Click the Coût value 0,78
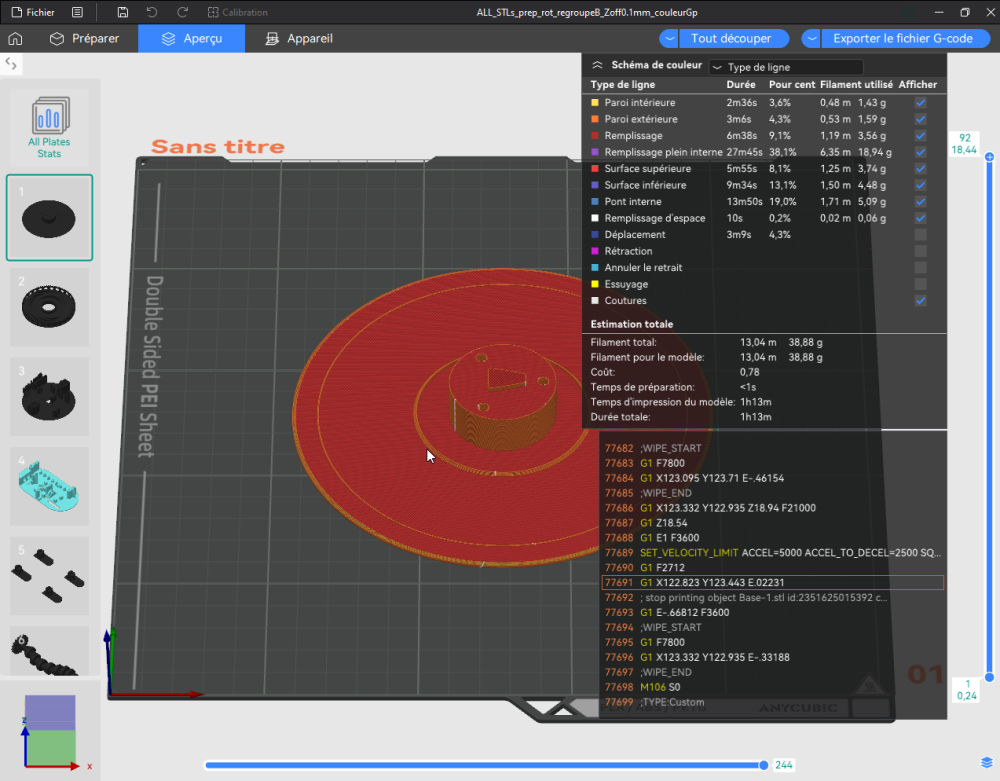Viewport: 1000px width, 781px height. 749,372
